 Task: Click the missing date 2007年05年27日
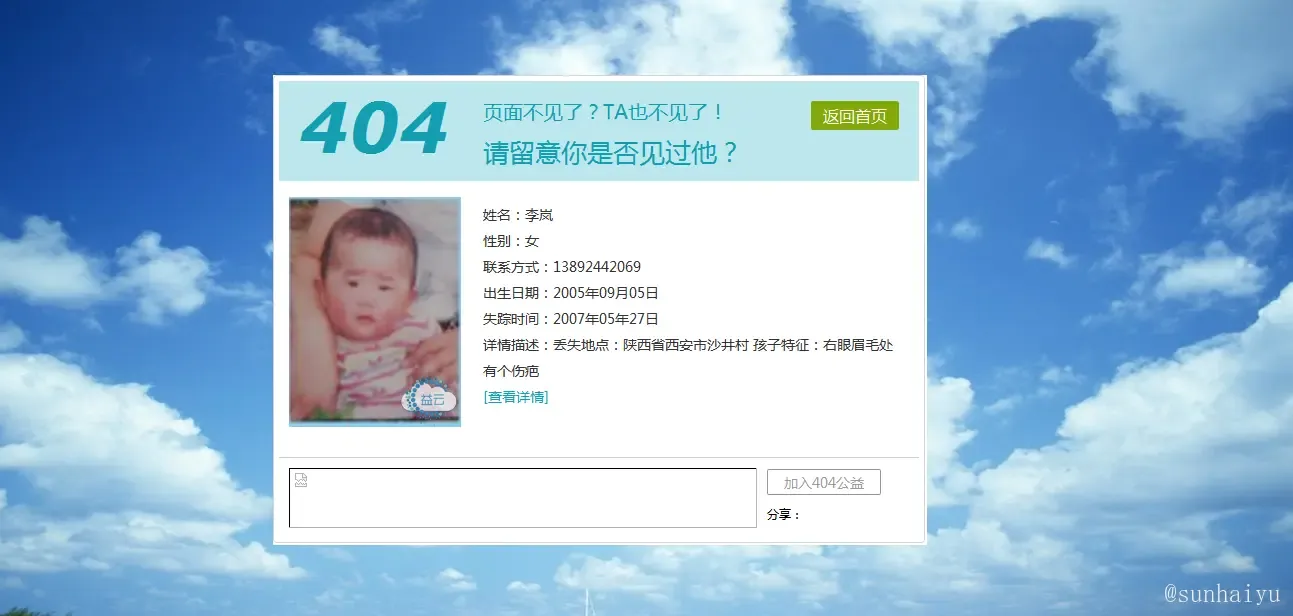click(x=606, y=319)
